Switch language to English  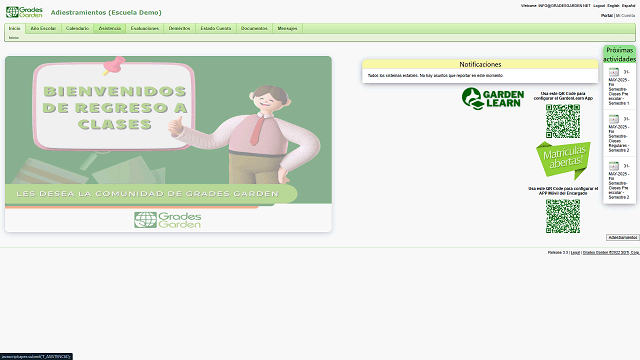coord(613,6)
